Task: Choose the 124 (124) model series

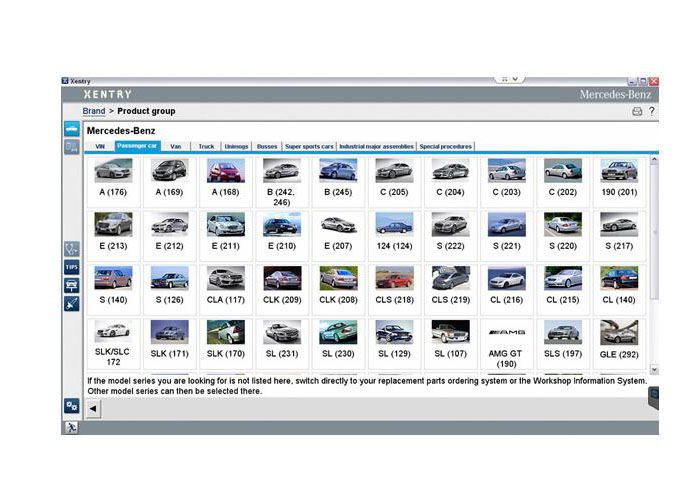Action: click(394, 236)
